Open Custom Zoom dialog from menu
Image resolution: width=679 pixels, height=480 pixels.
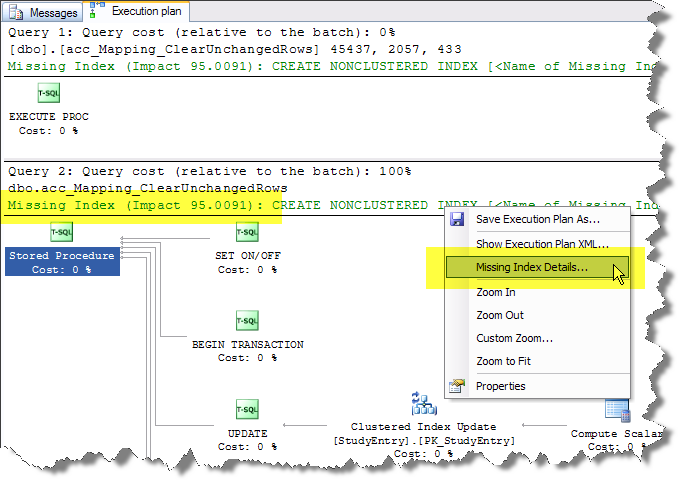pos(514,338)
